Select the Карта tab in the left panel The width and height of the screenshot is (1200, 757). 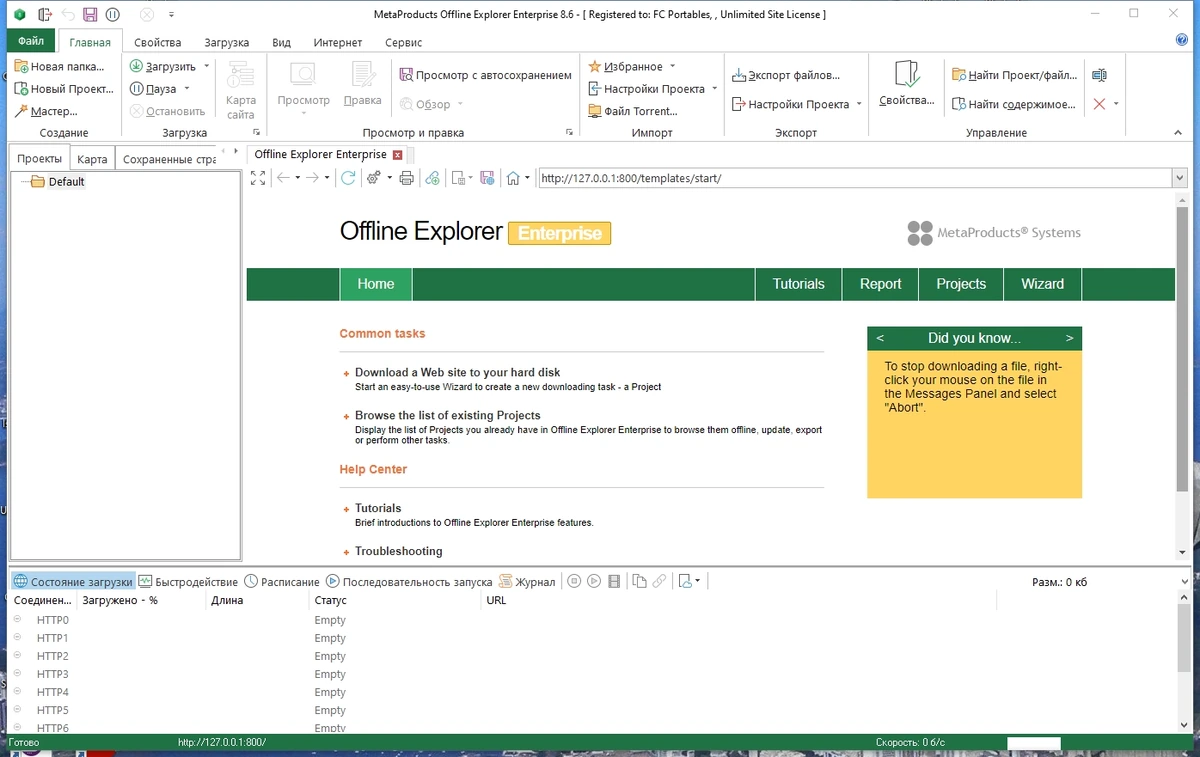92,159
